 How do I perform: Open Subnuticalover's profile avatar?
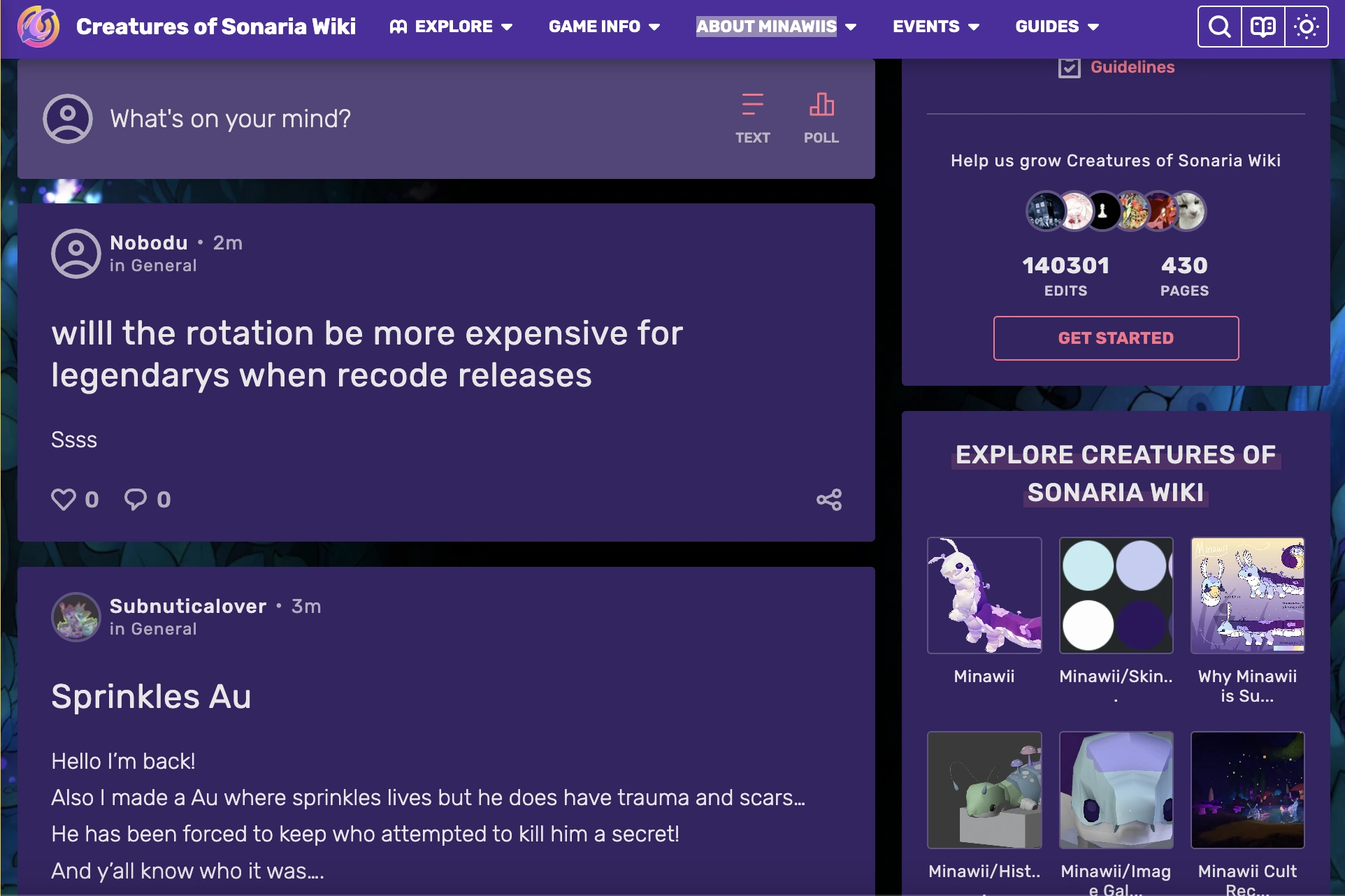pos(75,617)
